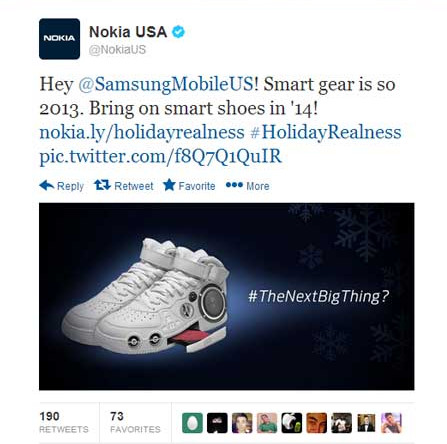Click the egg avatar on green background
447x444 pixels.
(192, 423)
